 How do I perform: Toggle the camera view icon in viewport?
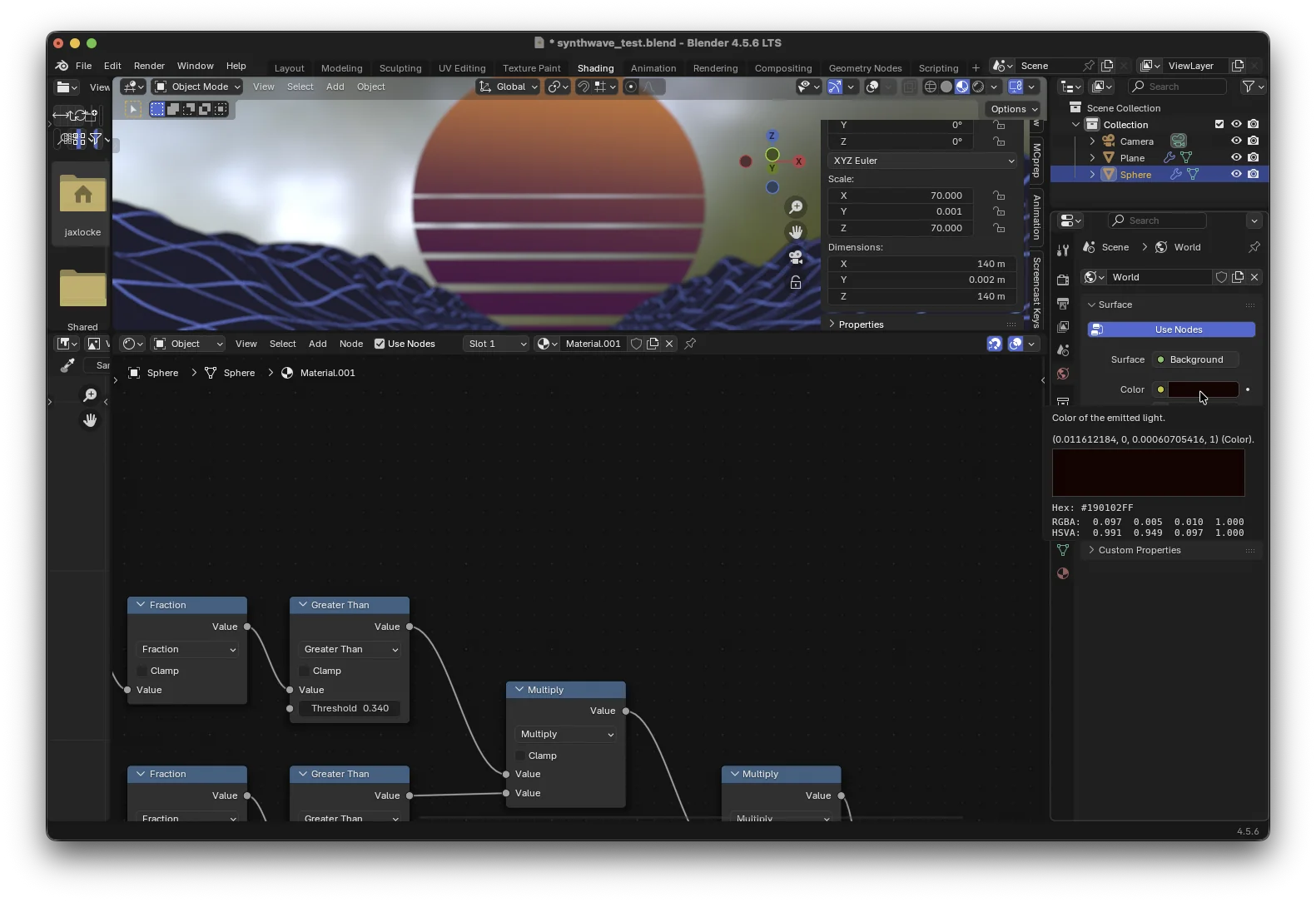coord(796,257)
